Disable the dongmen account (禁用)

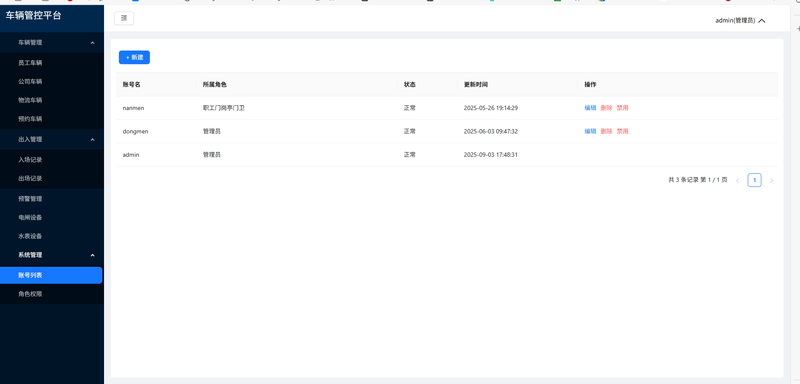point(622,132)
